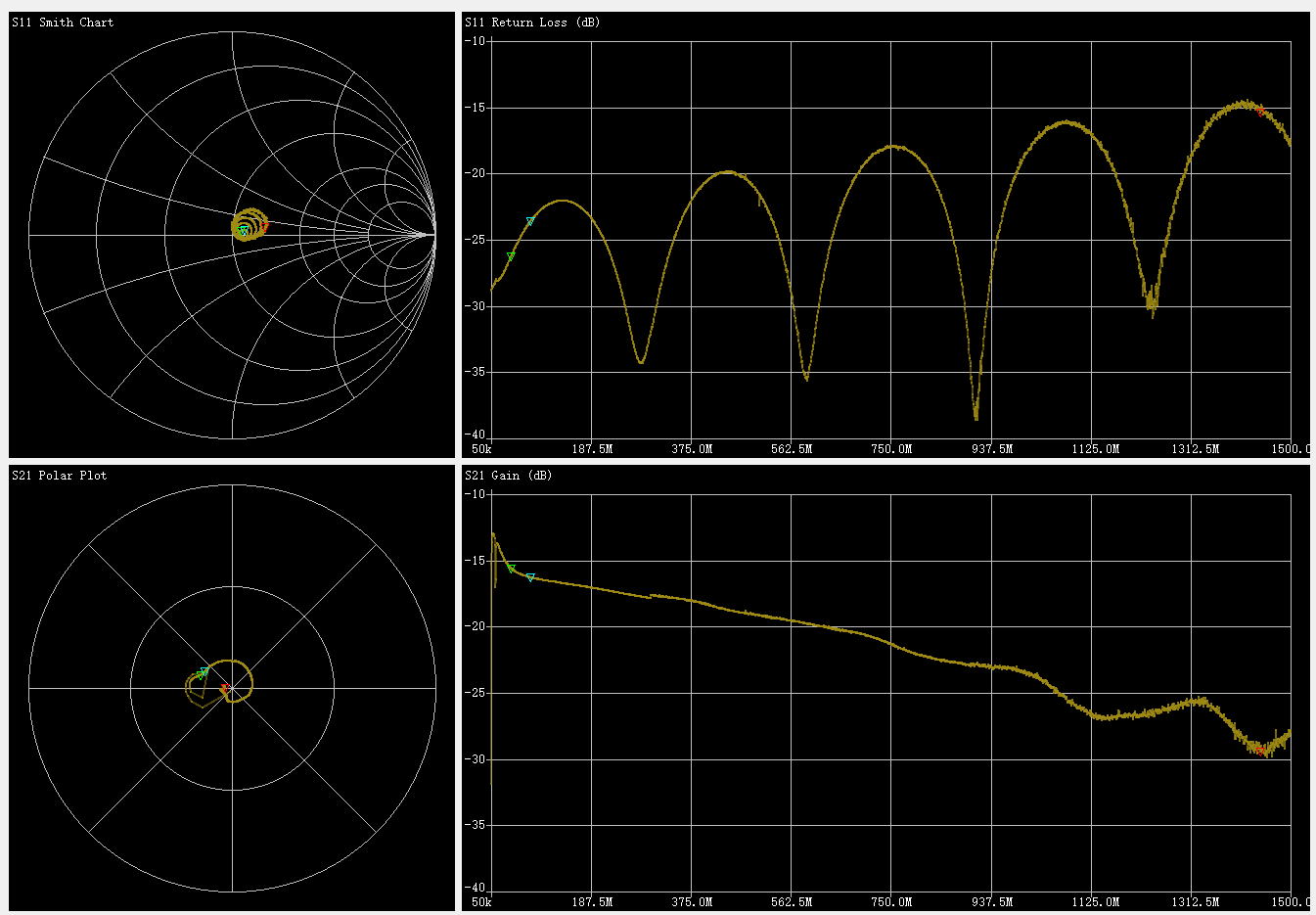
Task: Click the 187.5M label under S11 Return Loss
Action: coord(591,449)
